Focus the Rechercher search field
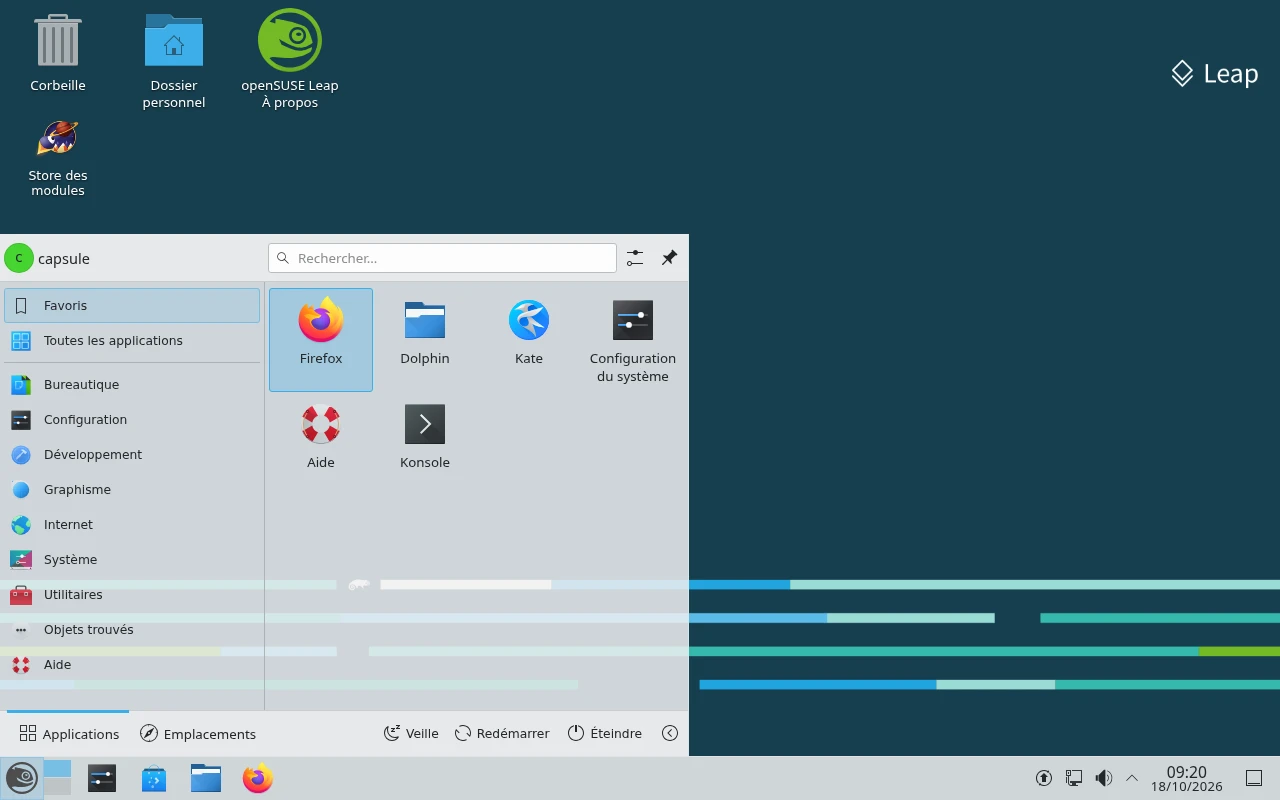This screenshot has height=800, width=1280. pyautogui.click(x=442, y=258)
